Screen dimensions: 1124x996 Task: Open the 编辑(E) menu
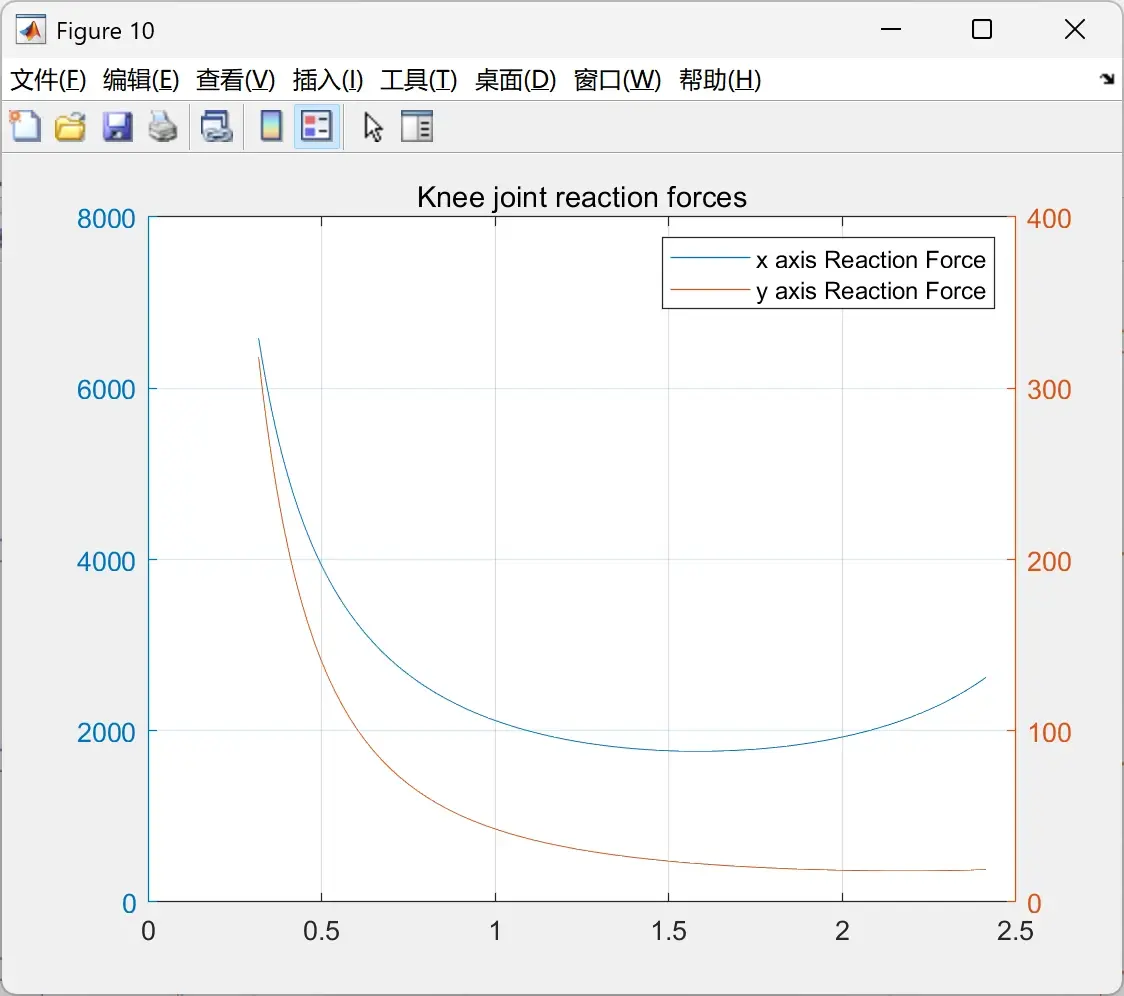click(141, 80)
